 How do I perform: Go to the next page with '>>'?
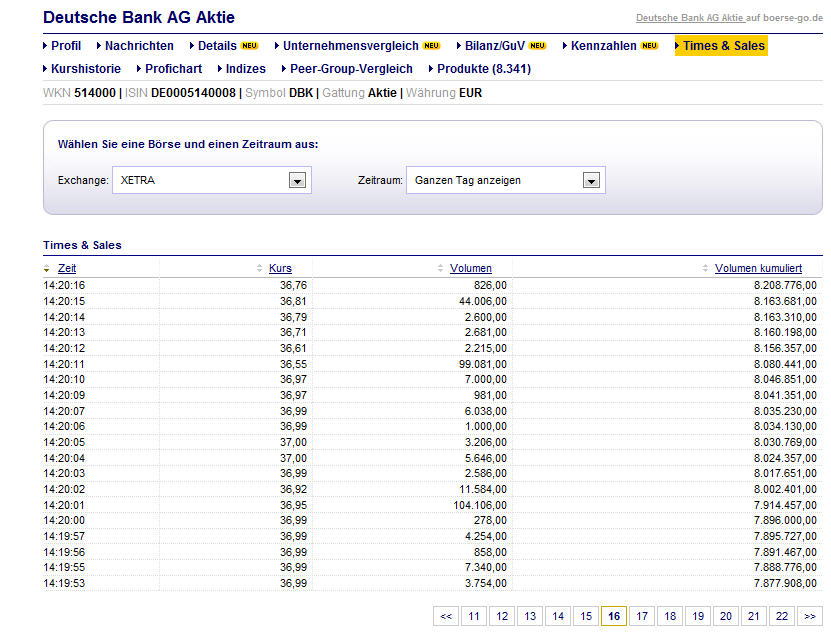point(810,616)
